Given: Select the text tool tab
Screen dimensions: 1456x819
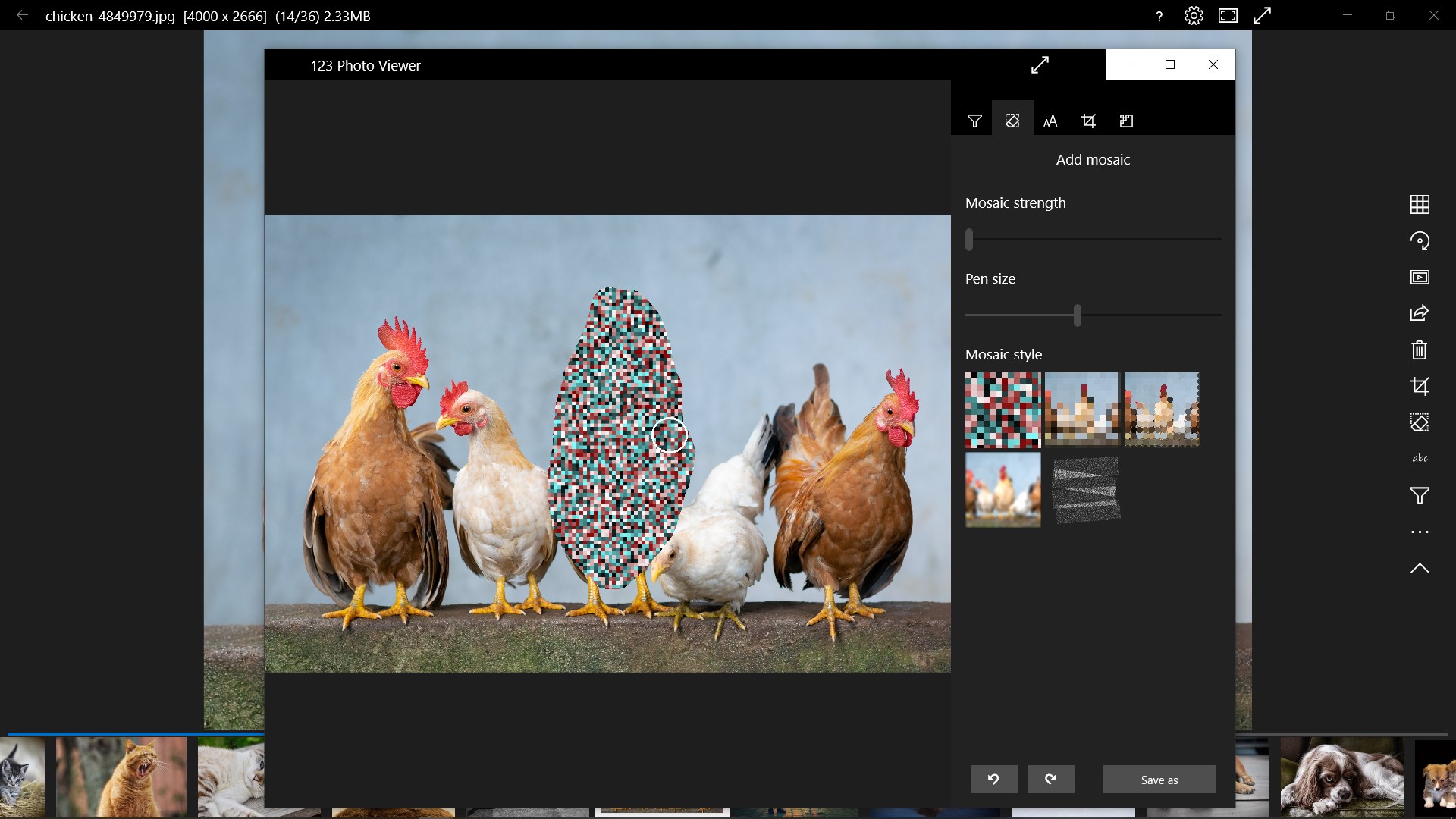Looking at the screenshot, I should [x=1050, y=121].
